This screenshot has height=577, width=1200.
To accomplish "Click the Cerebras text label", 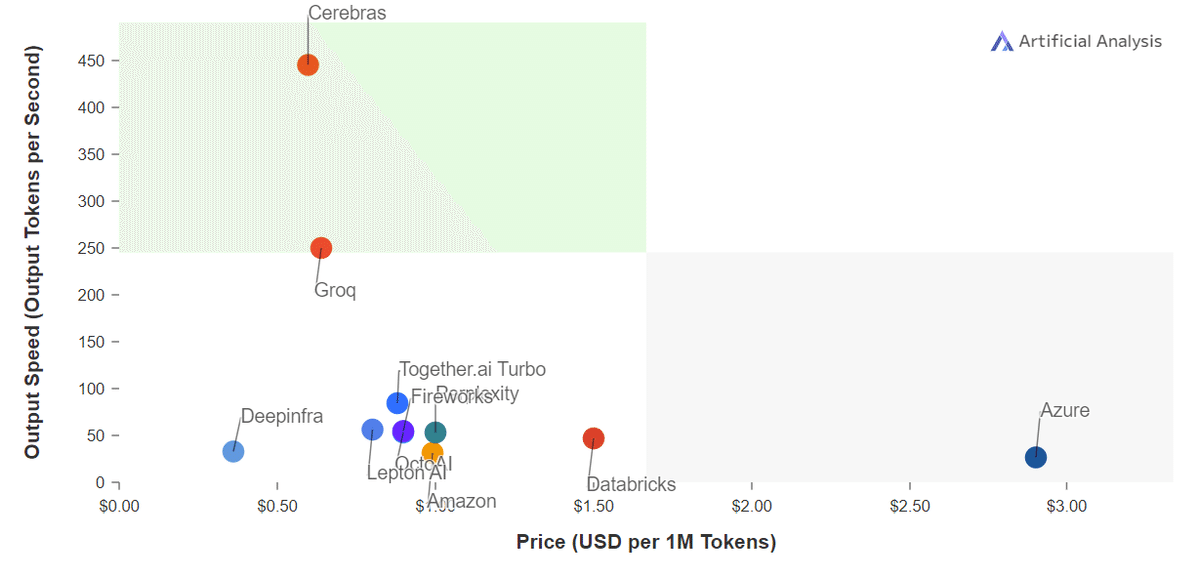I will point(347,13).
